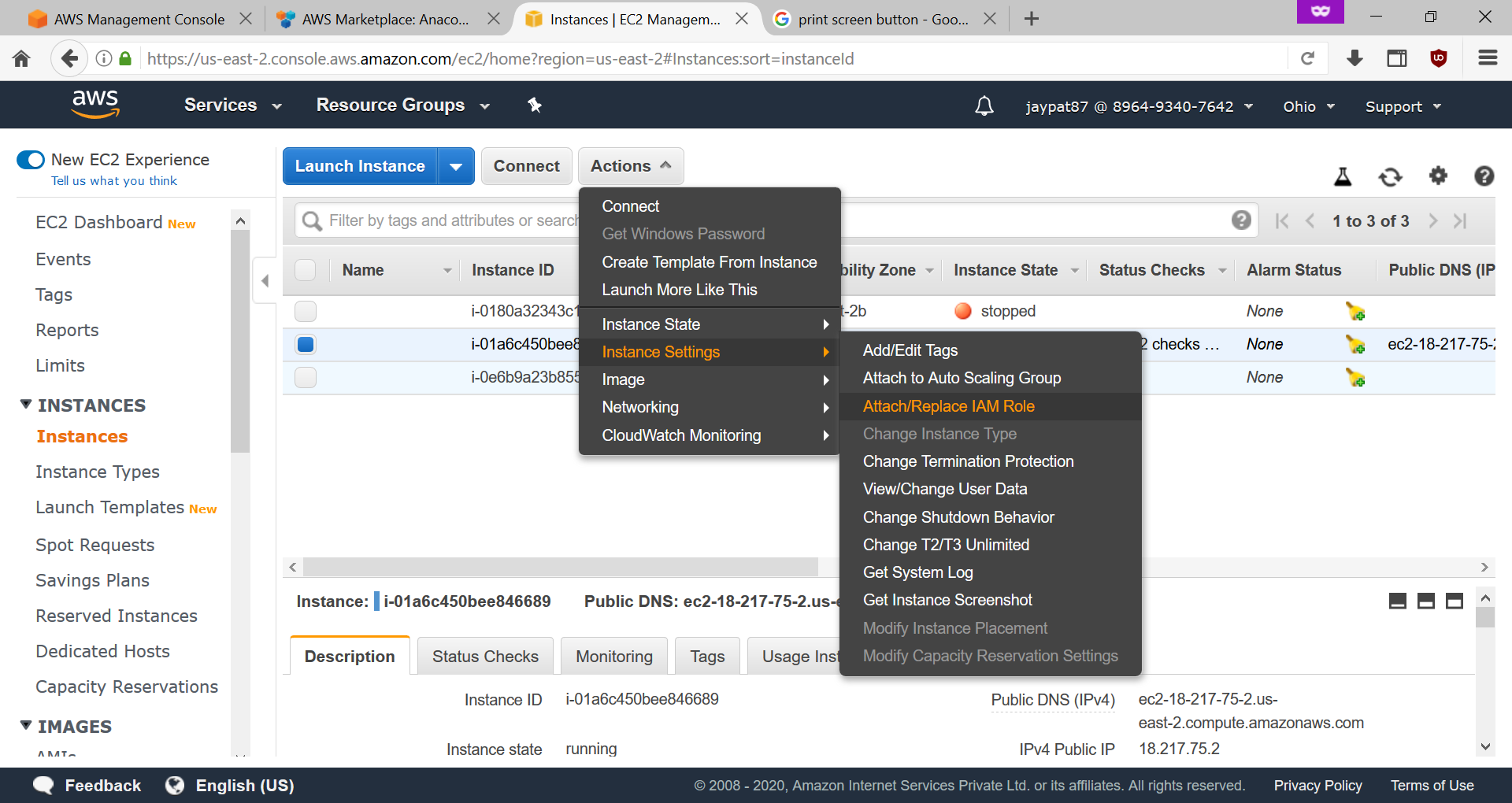Screen dimensions: 1512x803
Task: Go to previous page of instances
Action: coord(1310,221)
